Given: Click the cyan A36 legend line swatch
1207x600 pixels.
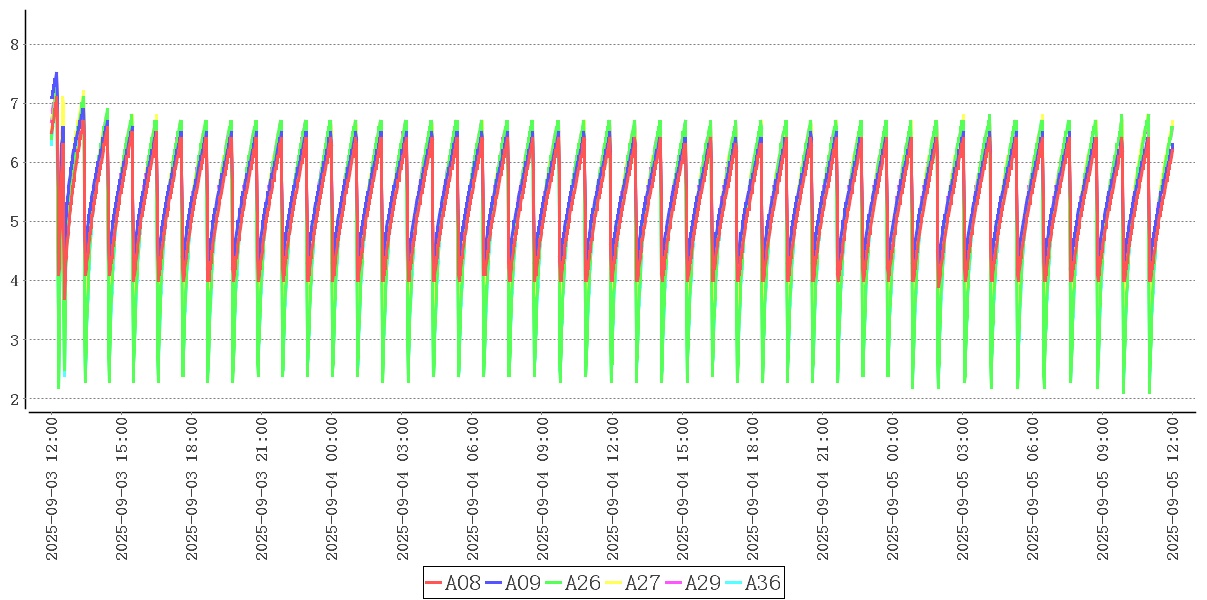Looking at the screenshot, I should pyautogui.click(x=734, y=583).
